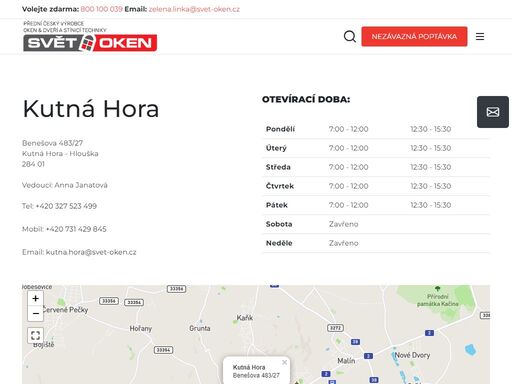Click the floating envelope contact icon
The width and height of the screenshot is (512, 384).
[493, 112]
